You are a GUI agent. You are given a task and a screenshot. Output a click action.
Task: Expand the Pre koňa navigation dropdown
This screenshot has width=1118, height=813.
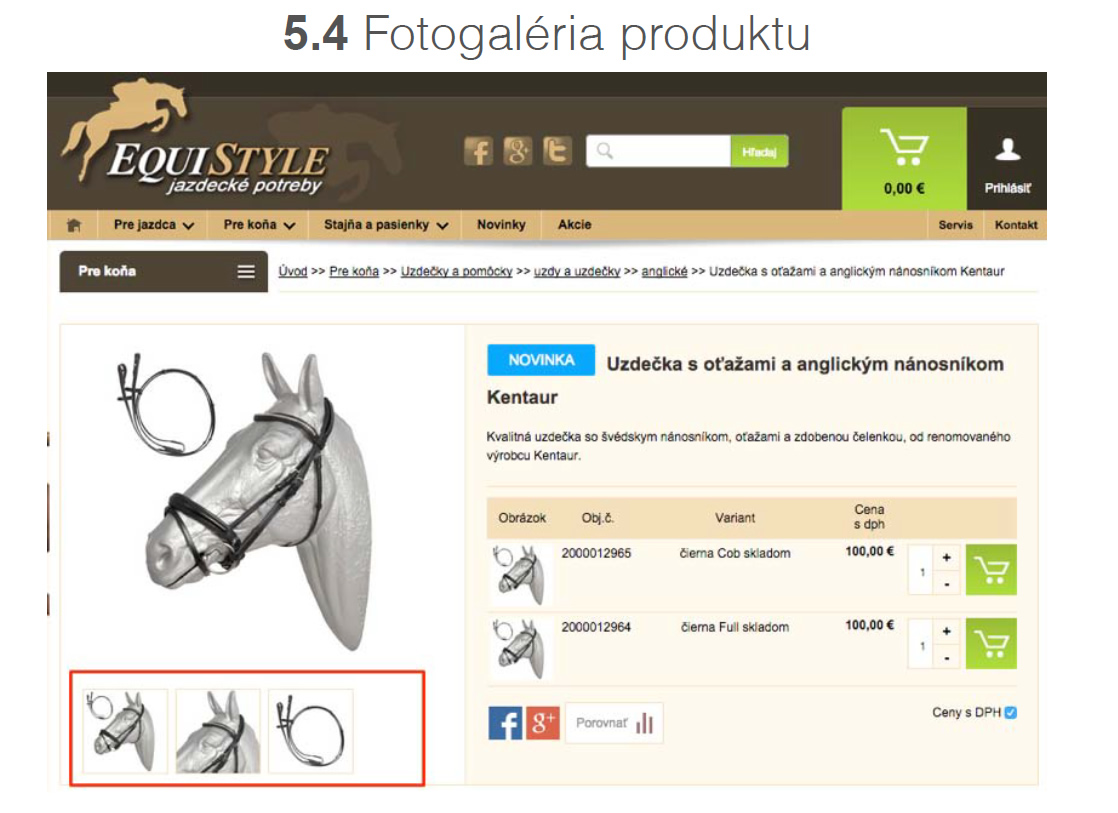[x=259, y=225]
